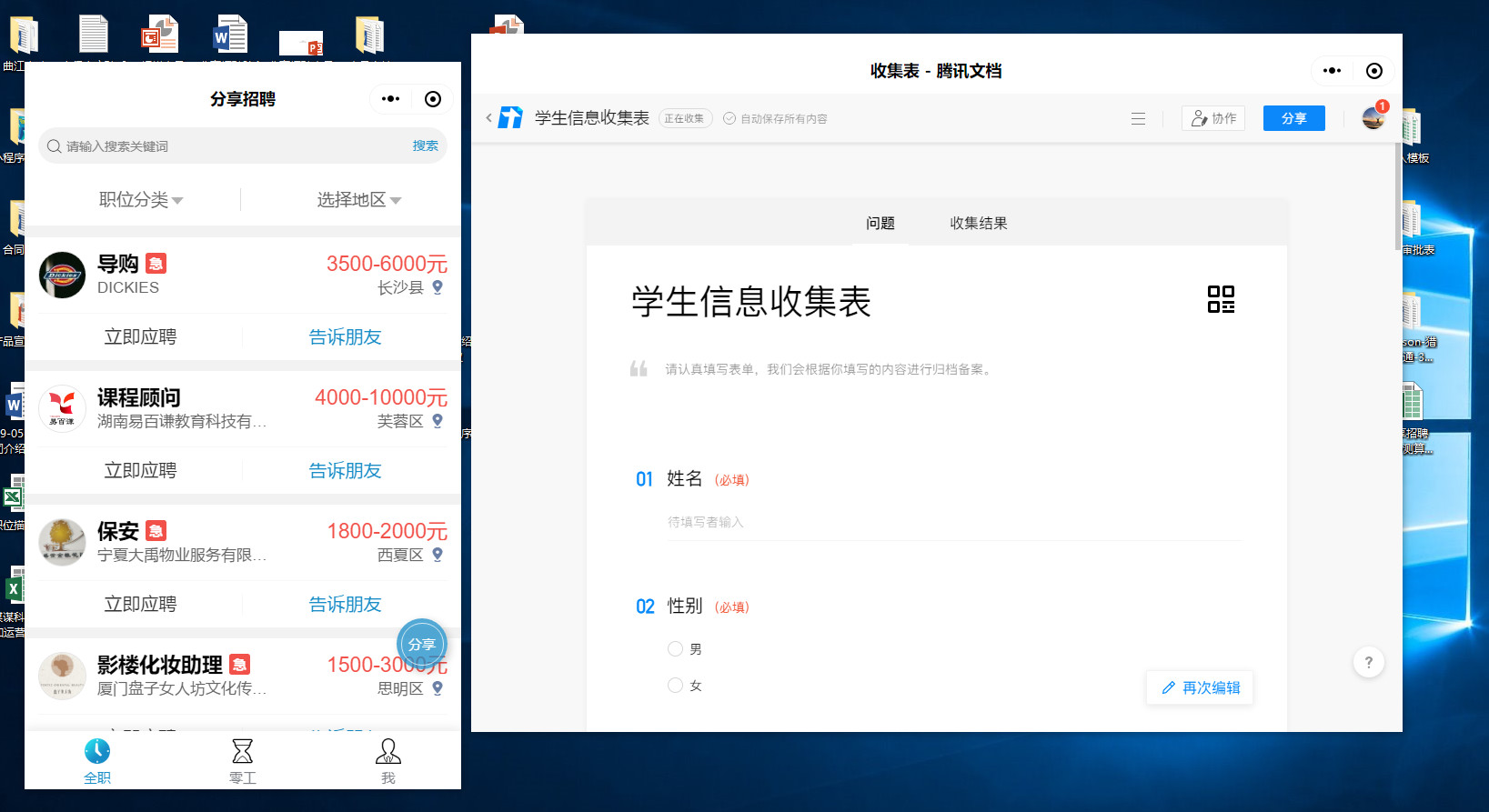The height and width of the screenshot is (812, 1489).
Task: Click 再次编辑 to edit the form
Action: click(x=1200, y=688)
